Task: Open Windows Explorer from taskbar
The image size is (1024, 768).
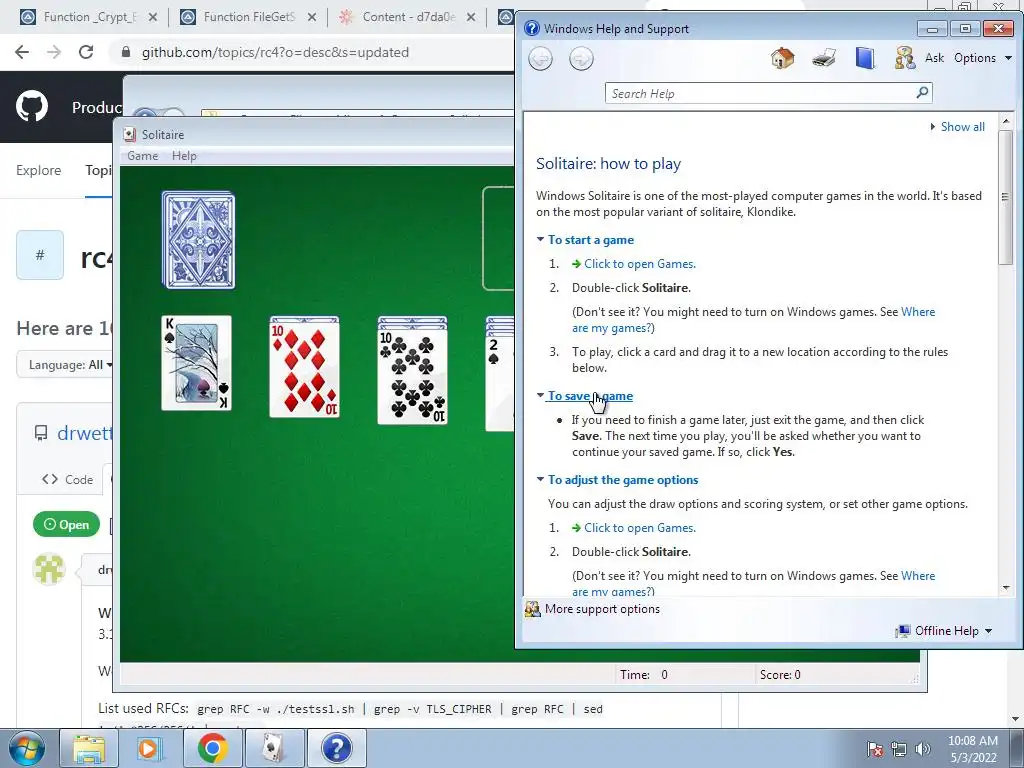Action: point(89,748)
